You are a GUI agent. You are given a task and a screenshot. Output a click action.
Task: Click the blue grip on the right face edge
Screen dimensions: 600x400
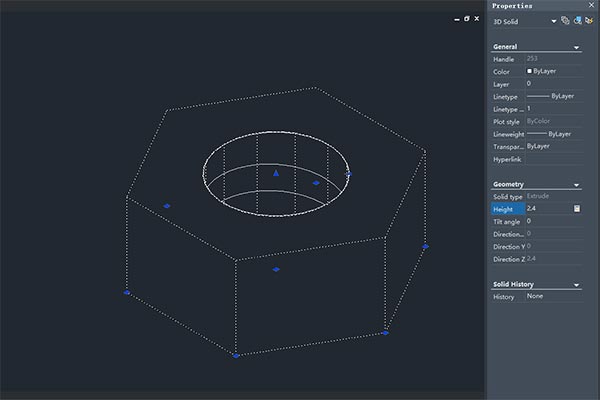[426, 247]
